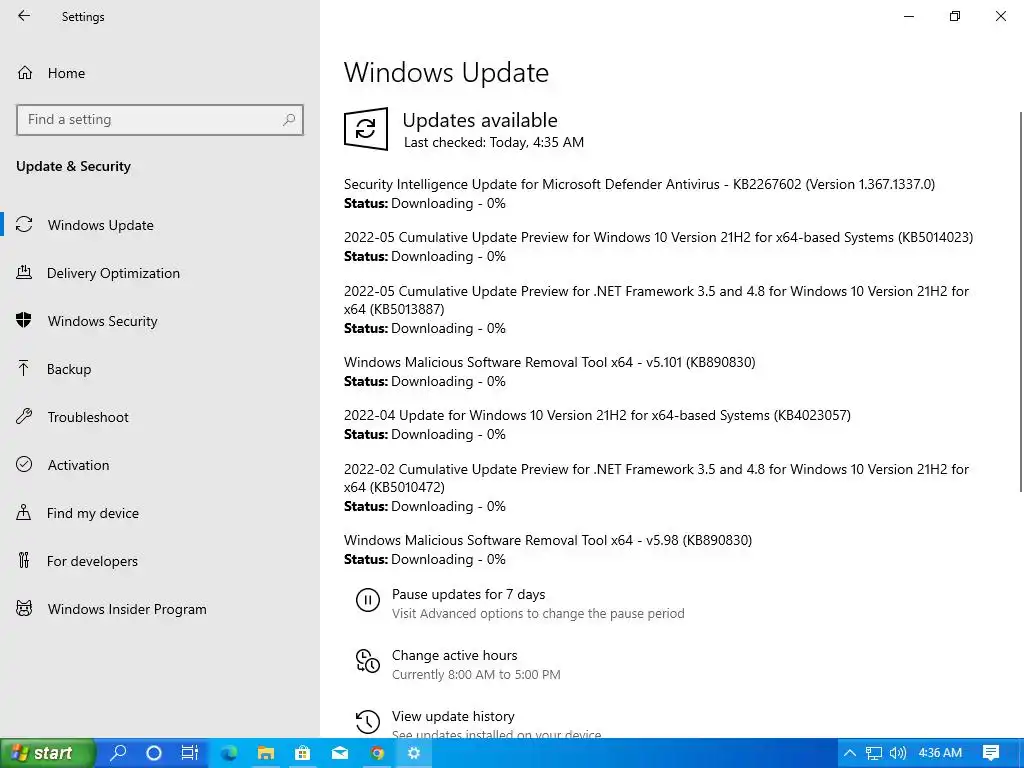Restore down the Settings window
The width and height of the screenshot is (1024, 768).
(x=955, y=16)
